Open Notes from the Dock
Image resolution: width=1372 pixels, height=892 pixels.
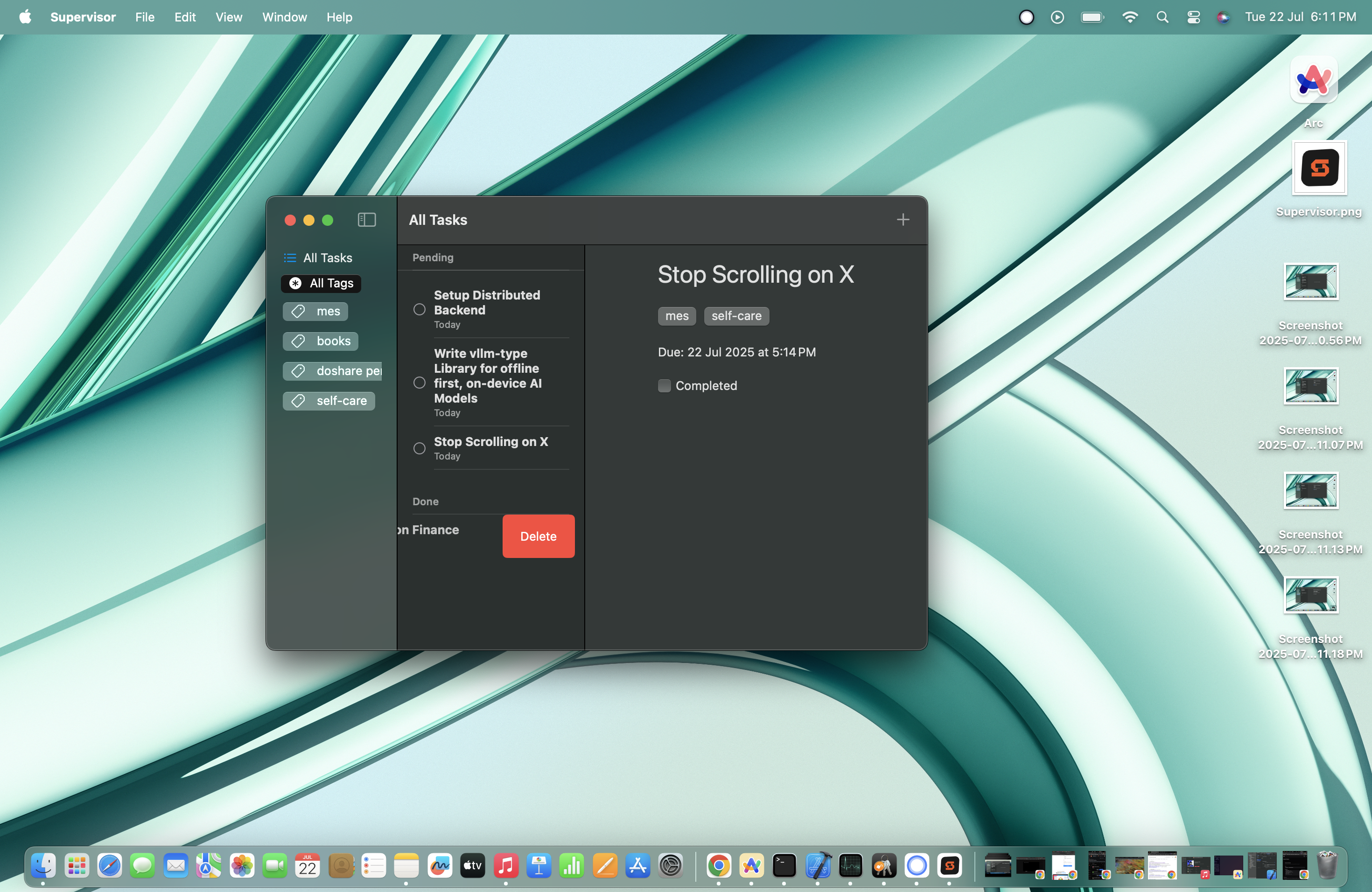tap(406, 865)
